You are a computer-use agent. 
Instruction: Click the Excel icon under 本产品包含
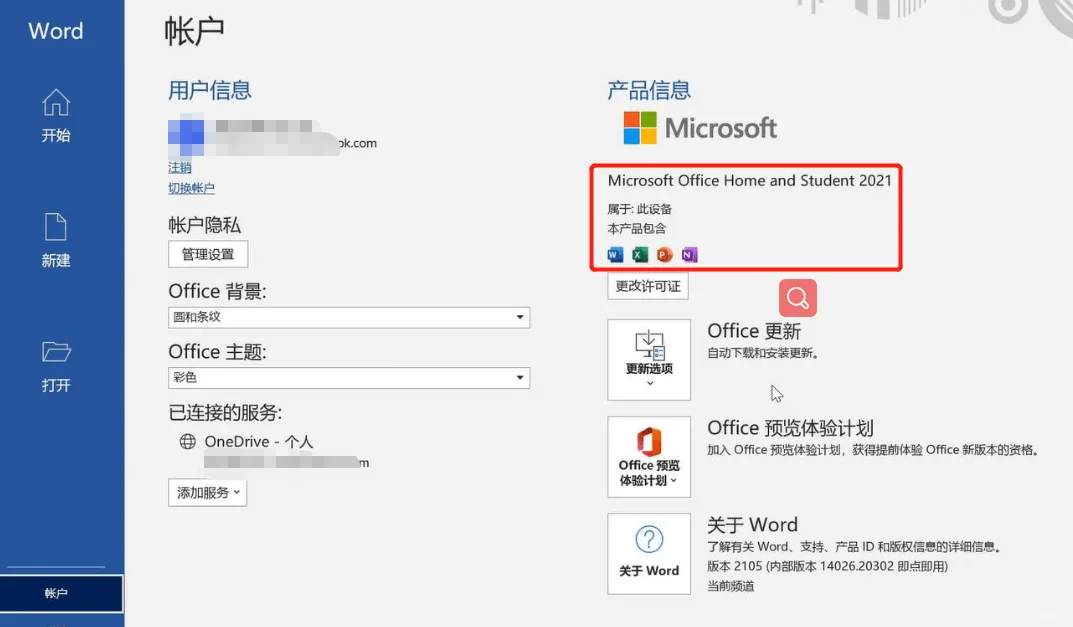(x=639, y=255)
